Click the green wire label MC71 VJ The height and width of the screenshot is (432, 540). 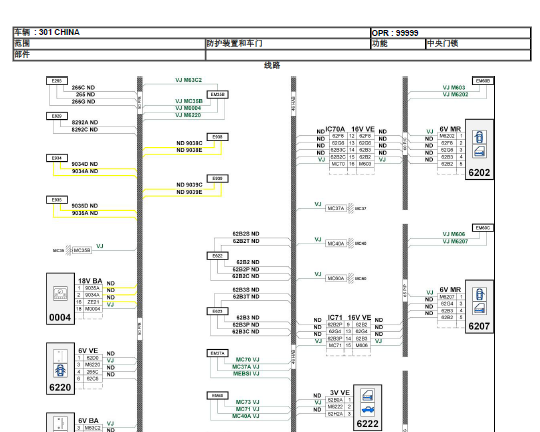pyautogui.click(x=248, y=409)
